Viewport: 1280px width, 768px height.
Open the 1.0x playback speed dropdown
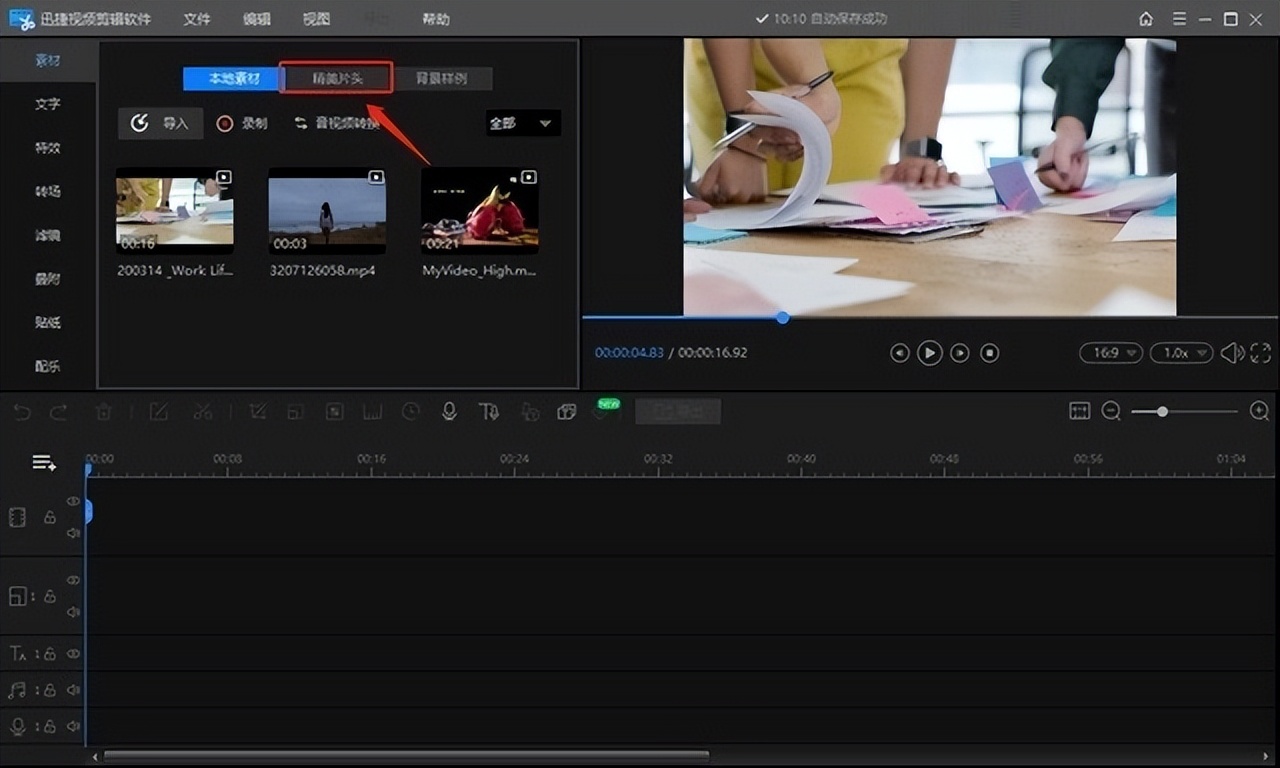pyautogui.click(x=1181, y=353)
